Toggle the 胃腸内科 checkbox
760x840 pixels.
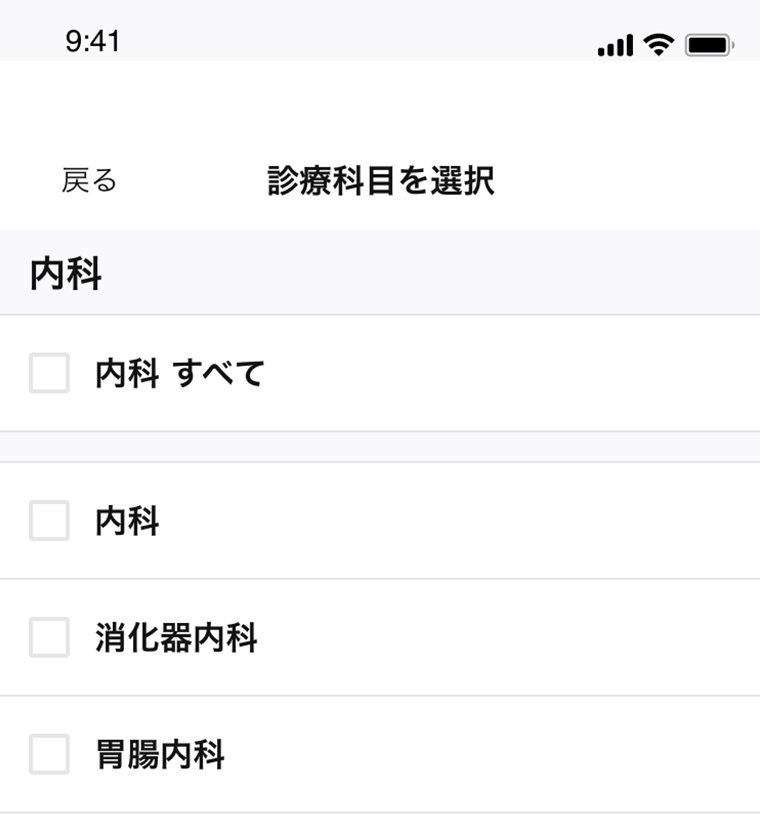click(49, 754)
